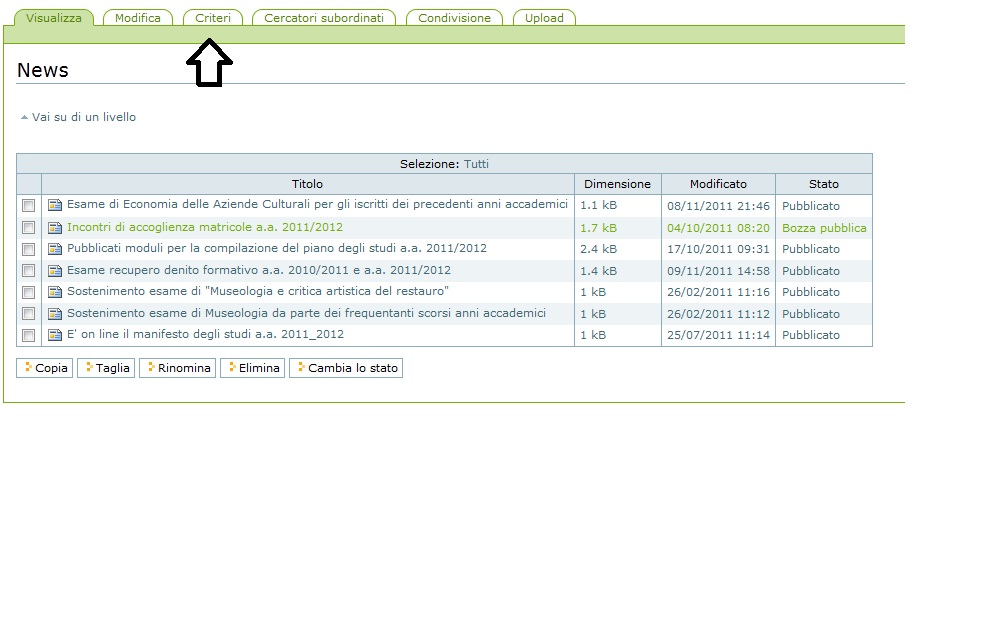Click the Cambia lo stato button

(346, 368)
